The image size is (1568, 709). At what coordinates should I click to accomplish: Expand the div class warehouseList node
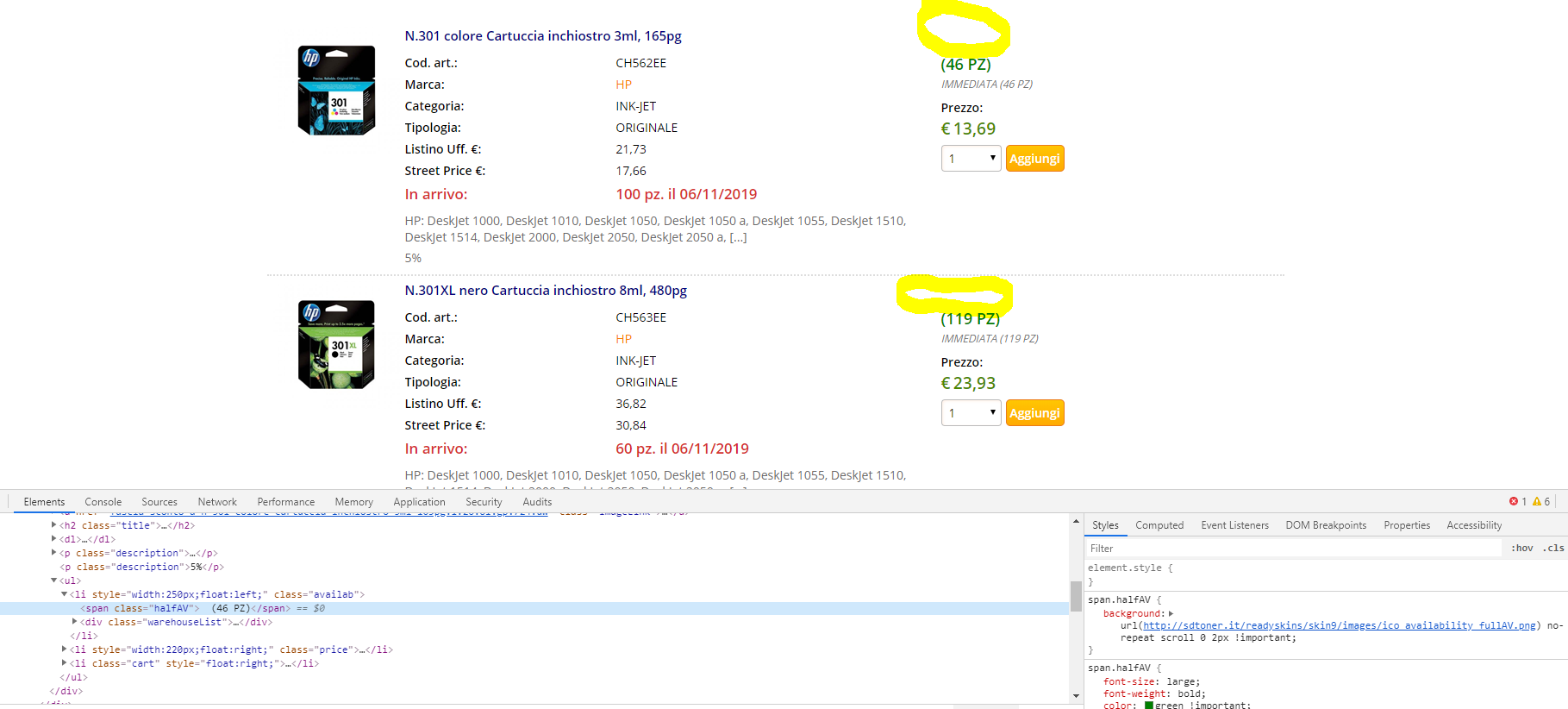pos(74,621)
